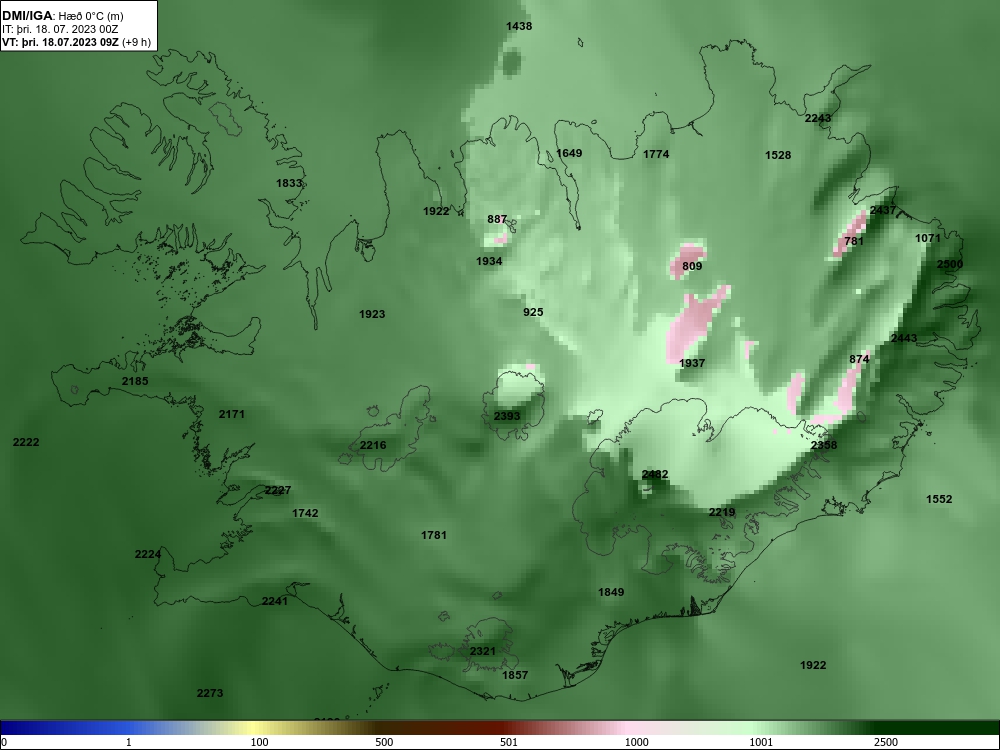1000x750 pixels.
Task: Click the 2443 value on the map
Action: click(904, 338)
